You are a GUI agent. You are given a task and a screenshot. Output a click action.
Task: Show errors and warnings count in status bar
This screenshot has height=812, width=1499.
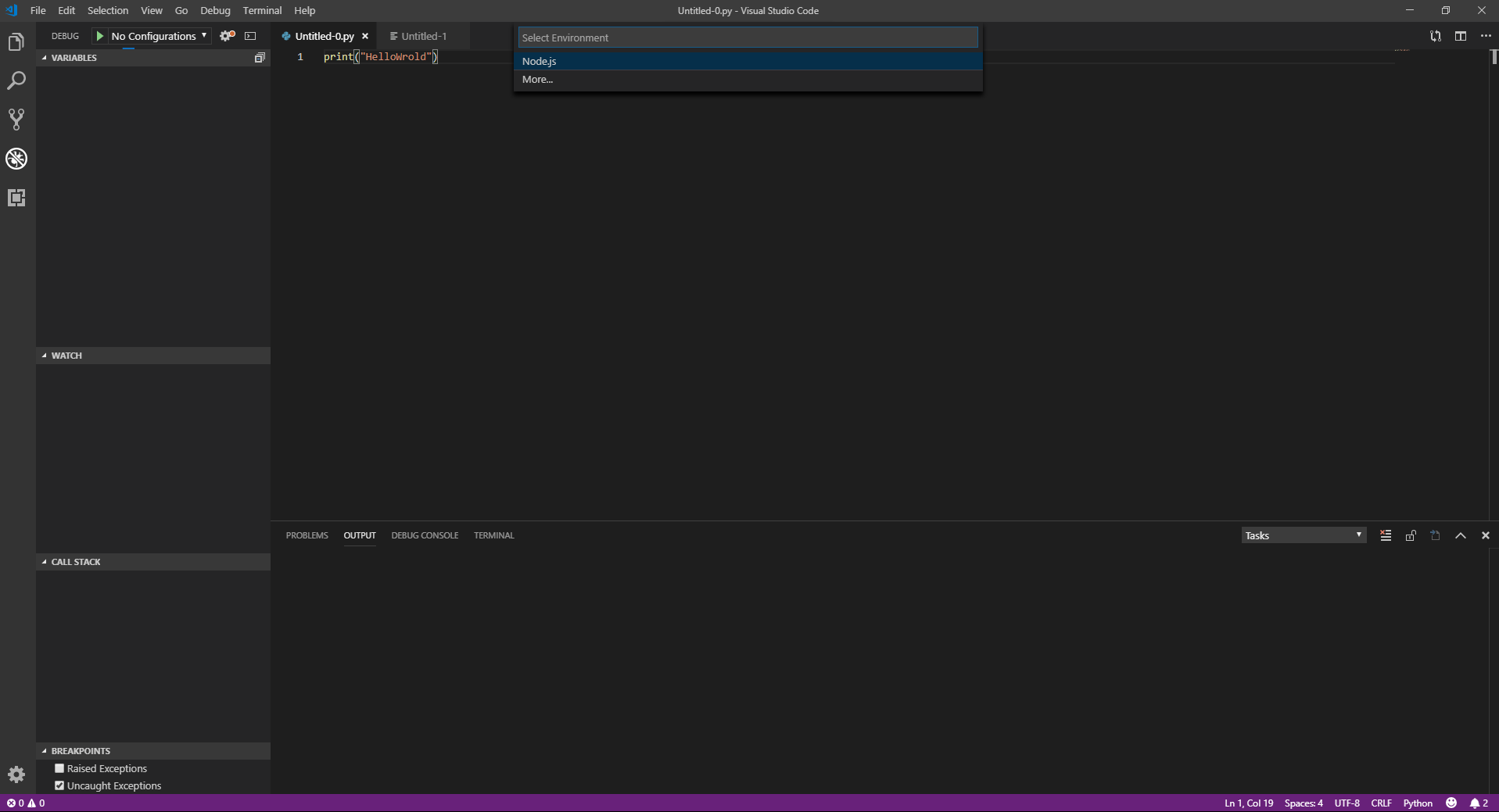pos(26,803)
